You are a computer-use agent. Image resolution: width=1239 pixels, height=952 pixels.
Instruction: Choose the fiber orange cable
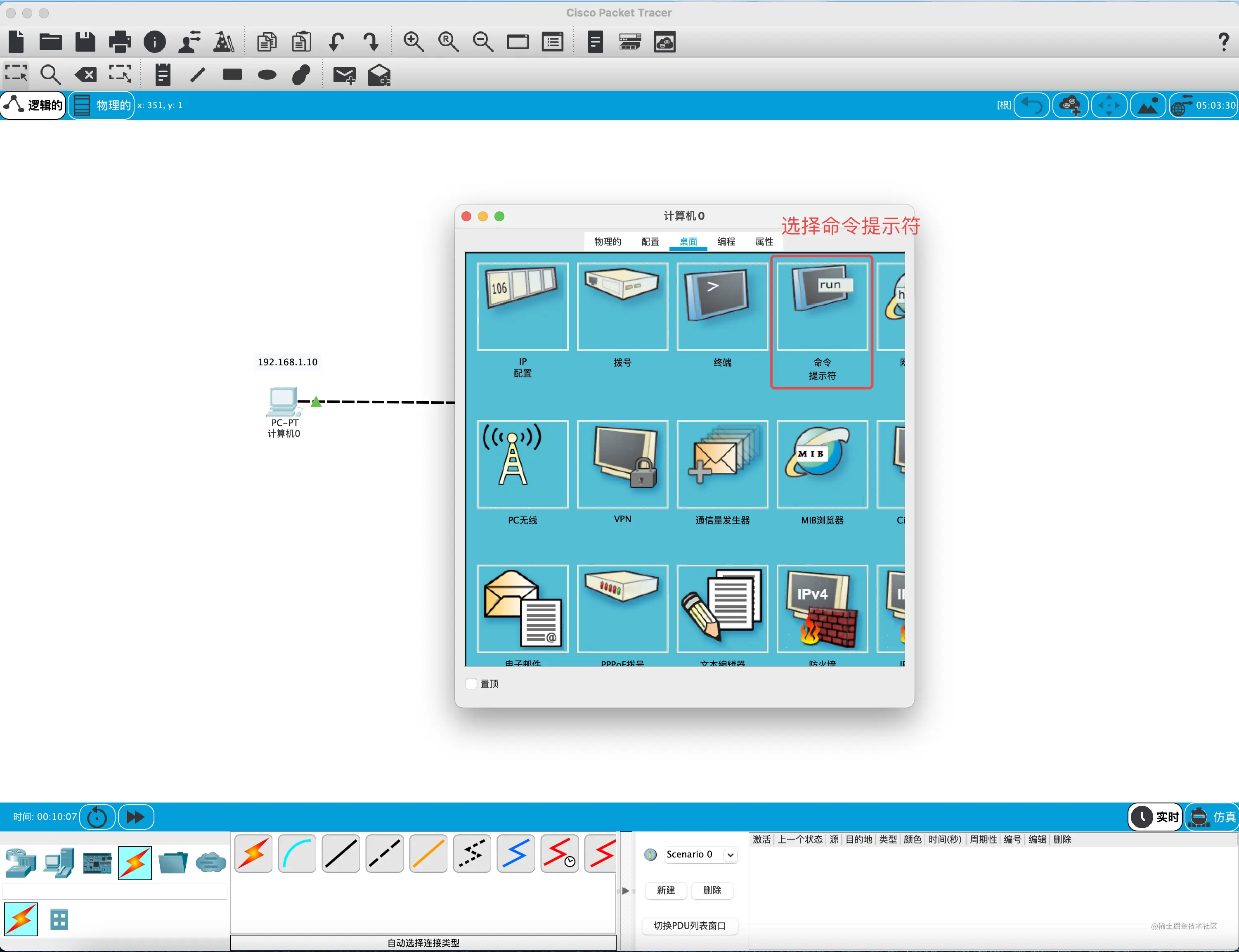428,853
